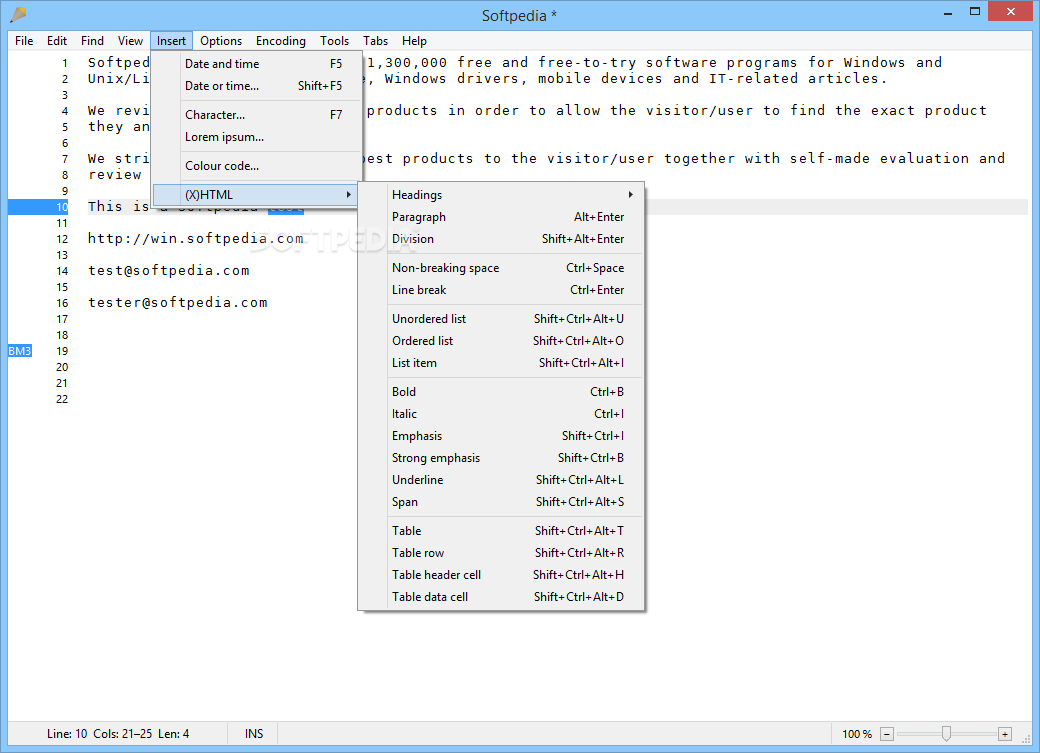The width and height of the screenshot is (1040, 753).
Task: Apply Emphasis tag
Action: (501, 436)
